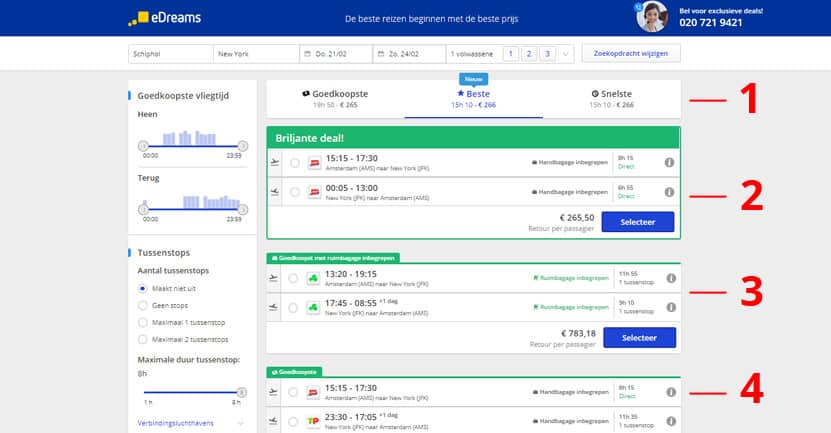Click the 'Tussenstops' filter heading
Screen dimensions: 831x433
click(x=163, y=253)
